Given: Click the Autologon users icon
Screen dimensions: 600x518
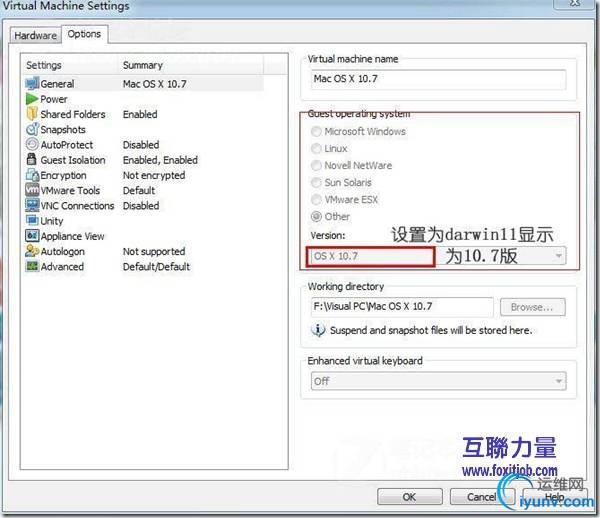Looking at the screenshot, I should tap(32, 251).
